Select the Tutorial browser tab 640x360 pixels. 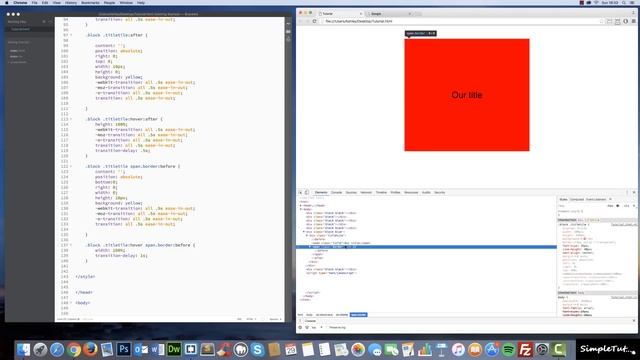pyautogui.click(x=340, y=13)
